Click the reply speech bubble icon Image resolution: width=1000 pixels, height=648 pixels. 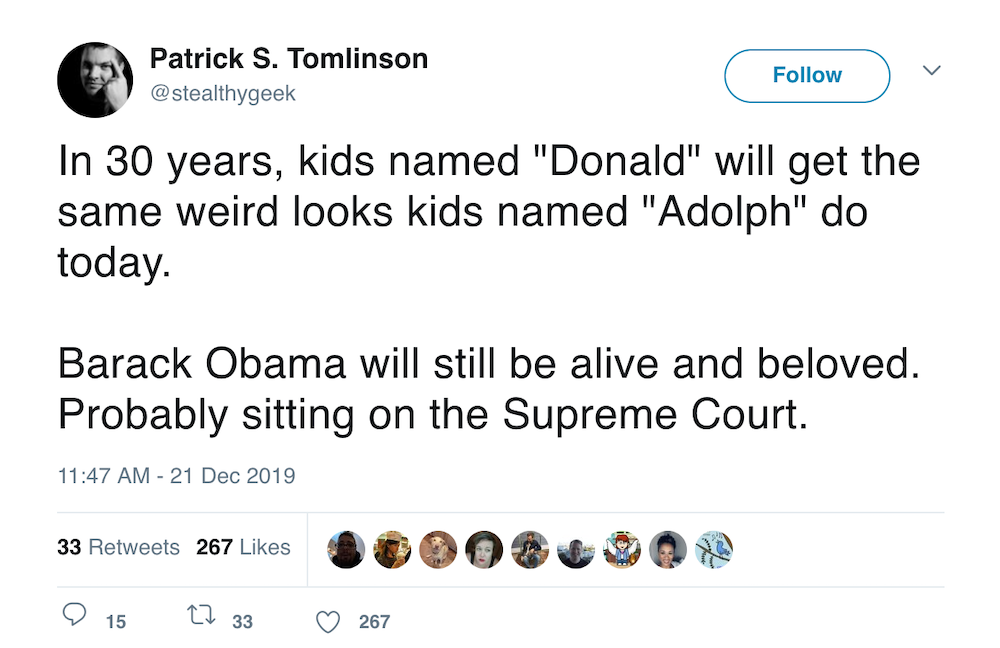pyautogui.click(x=75, y=615)
